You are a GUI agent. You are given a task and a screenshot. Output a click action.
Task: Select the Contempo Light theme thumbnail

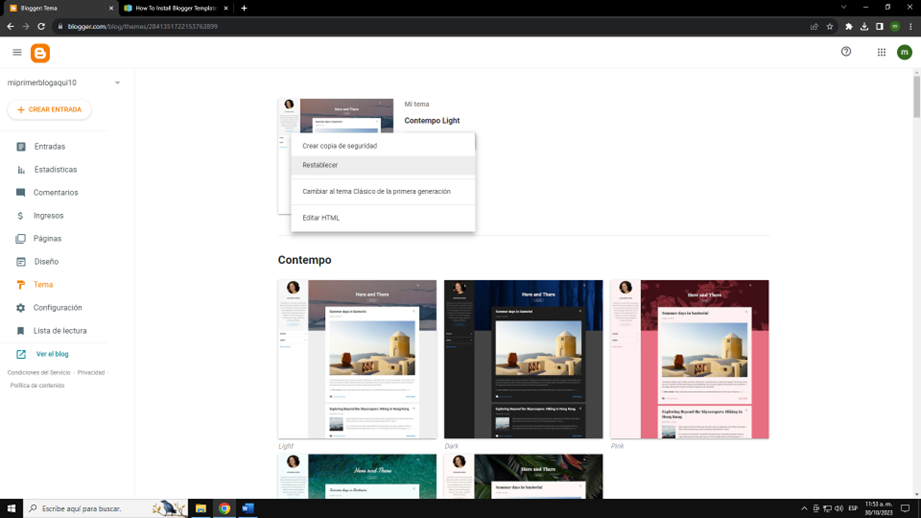(357, 359)
